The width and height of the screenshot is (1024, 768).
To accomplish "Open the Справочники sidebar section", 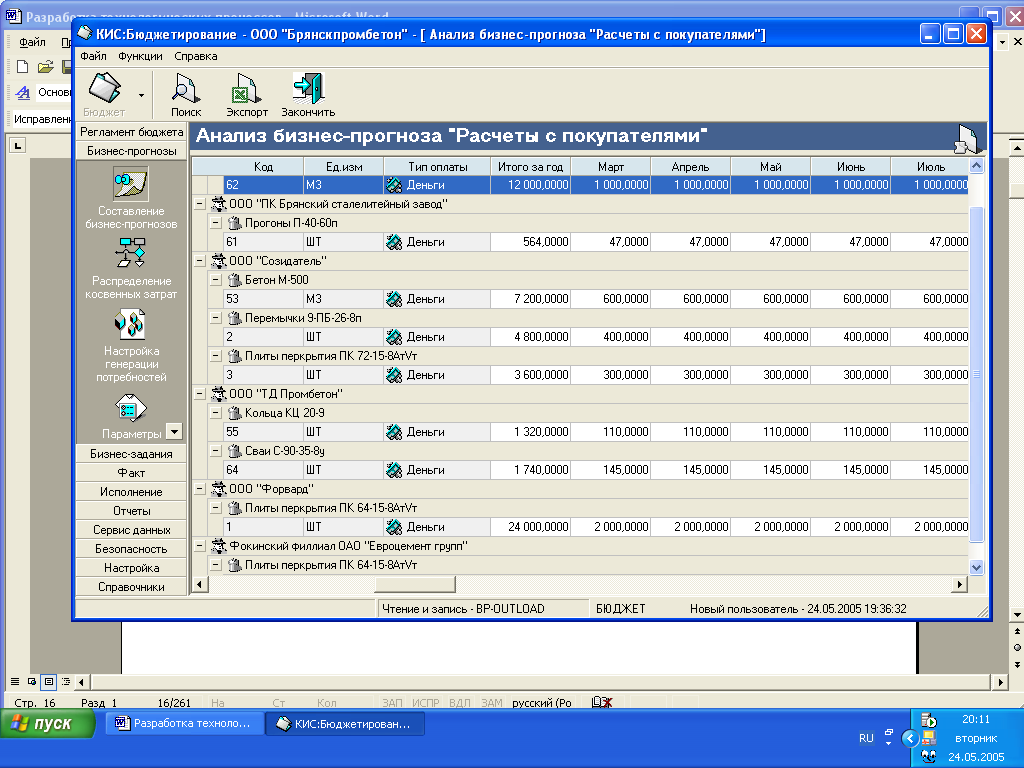I will (x=131, y=587).
